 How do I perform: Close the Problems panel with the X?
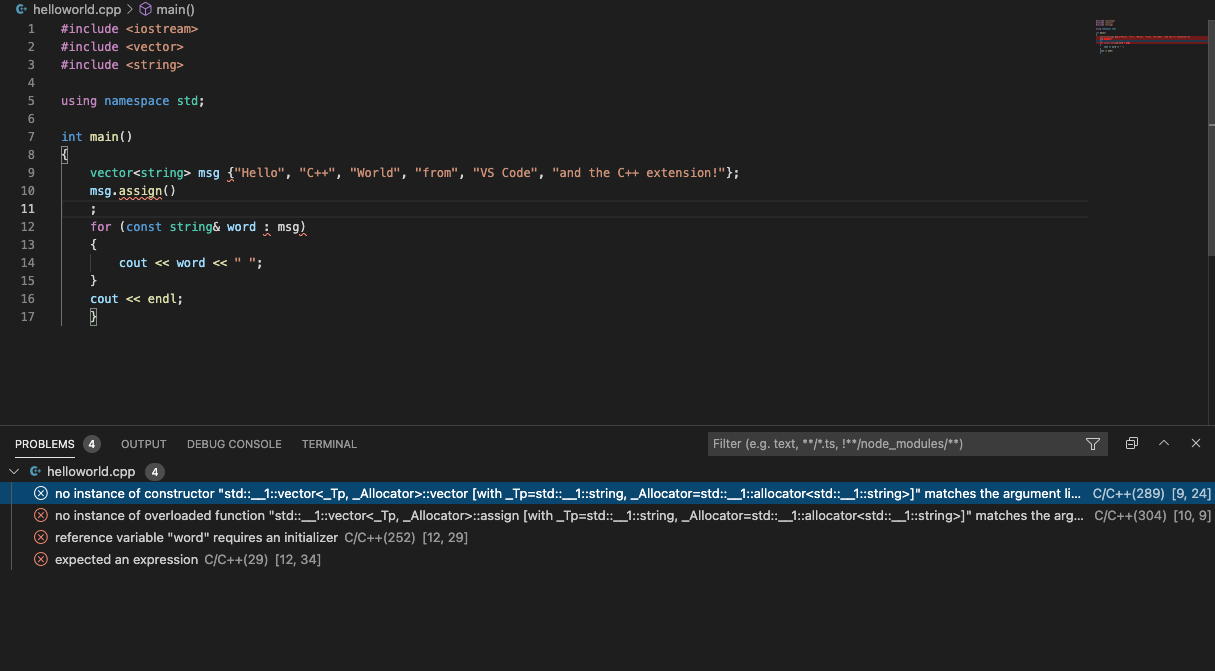pyautogui.click(x=1195, y=443)
